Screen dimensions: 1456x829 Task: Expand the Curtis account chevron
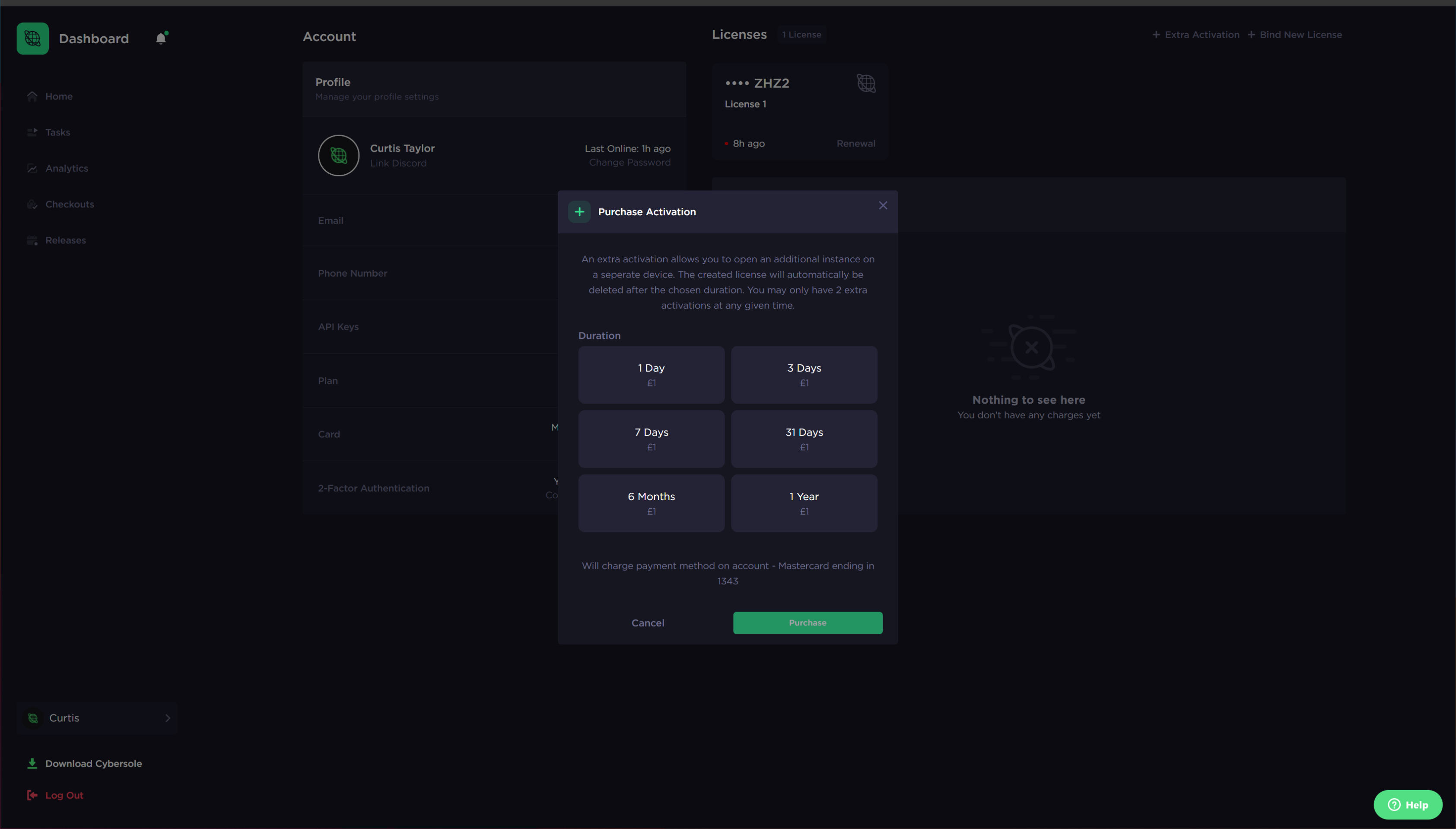[x=167, y=718]
